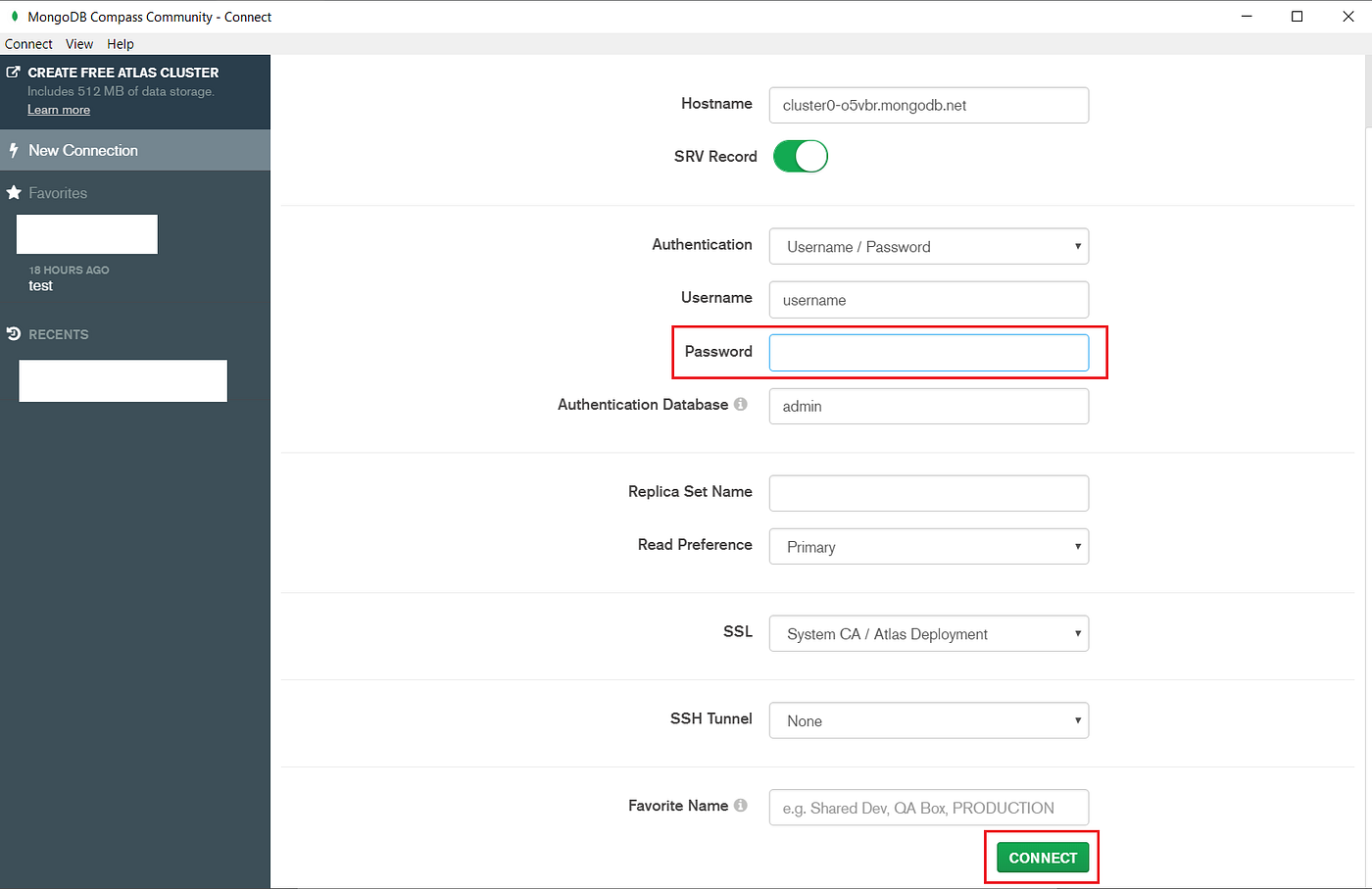This screenshot has height=889, width=1372.
Task: Open the Help menu
Action: 120,43
